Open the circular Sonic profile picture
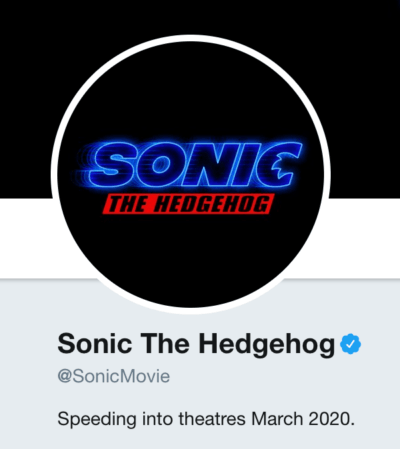The height and width of the screenshot is (449, 400). pyautogui.click(x=190, y=174)
